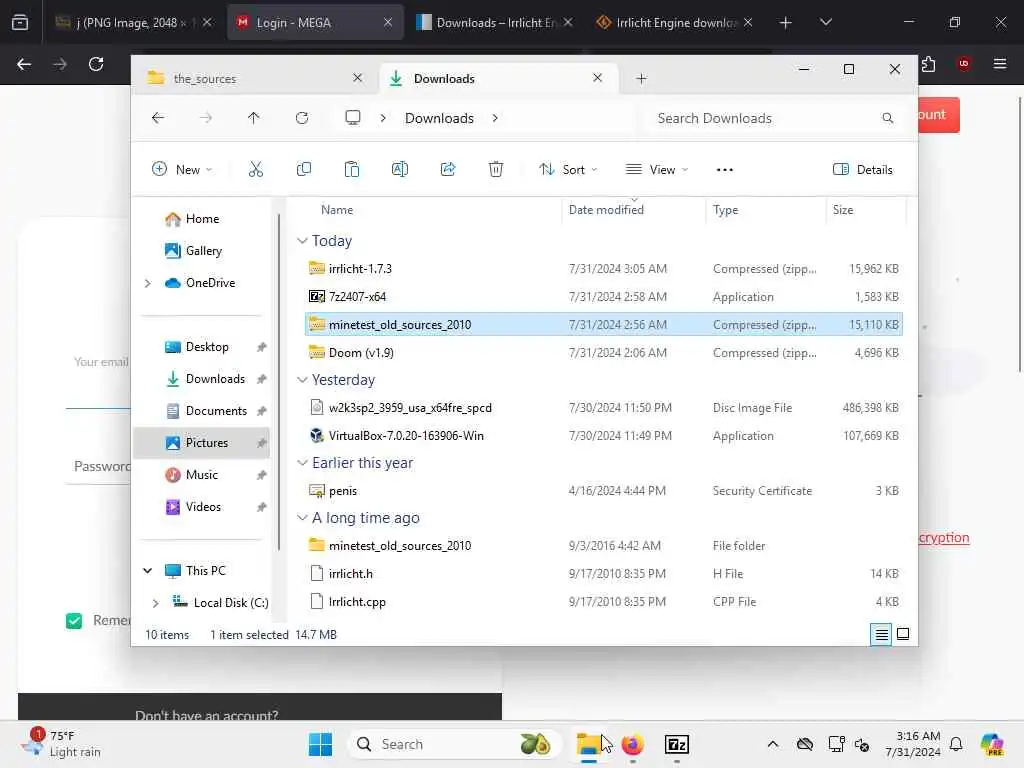Go up one folder level
The width and height of the screenshot is (1024, 768).
pos(253,118)
